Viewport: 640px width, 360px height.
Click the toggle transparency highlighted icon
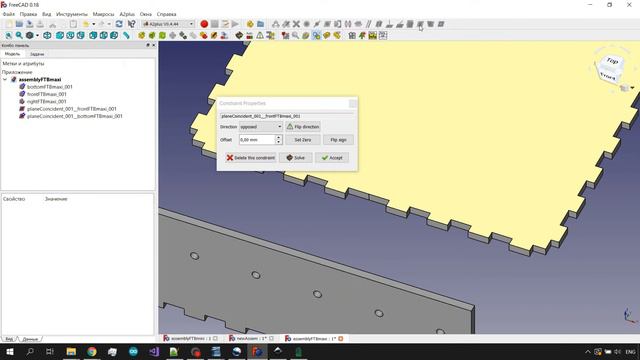coord(316,36)
